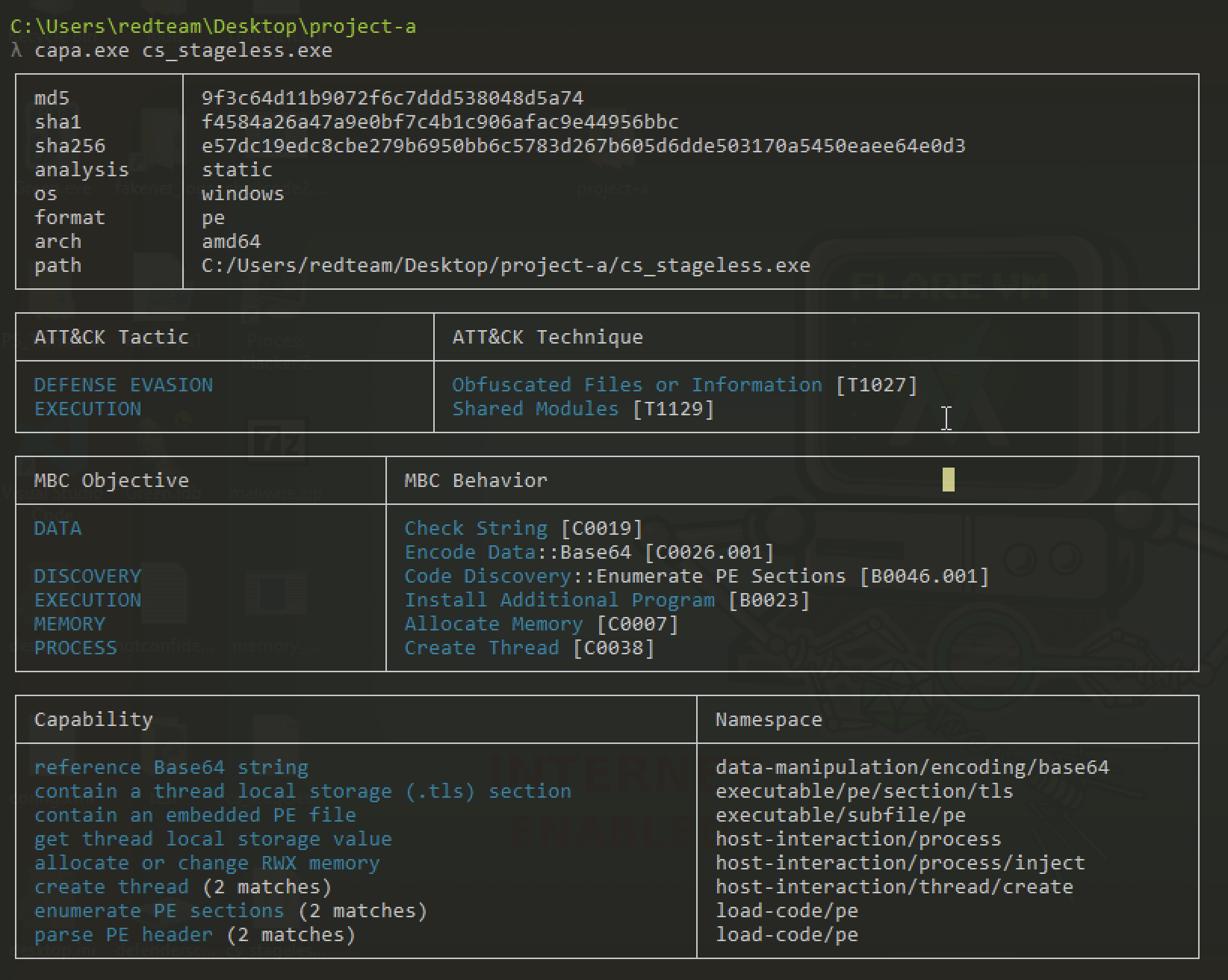Click the capa.exe command line text
The width and height of the screenshot is (1228, 980).
pyautogui.click(x=183, y=50)
